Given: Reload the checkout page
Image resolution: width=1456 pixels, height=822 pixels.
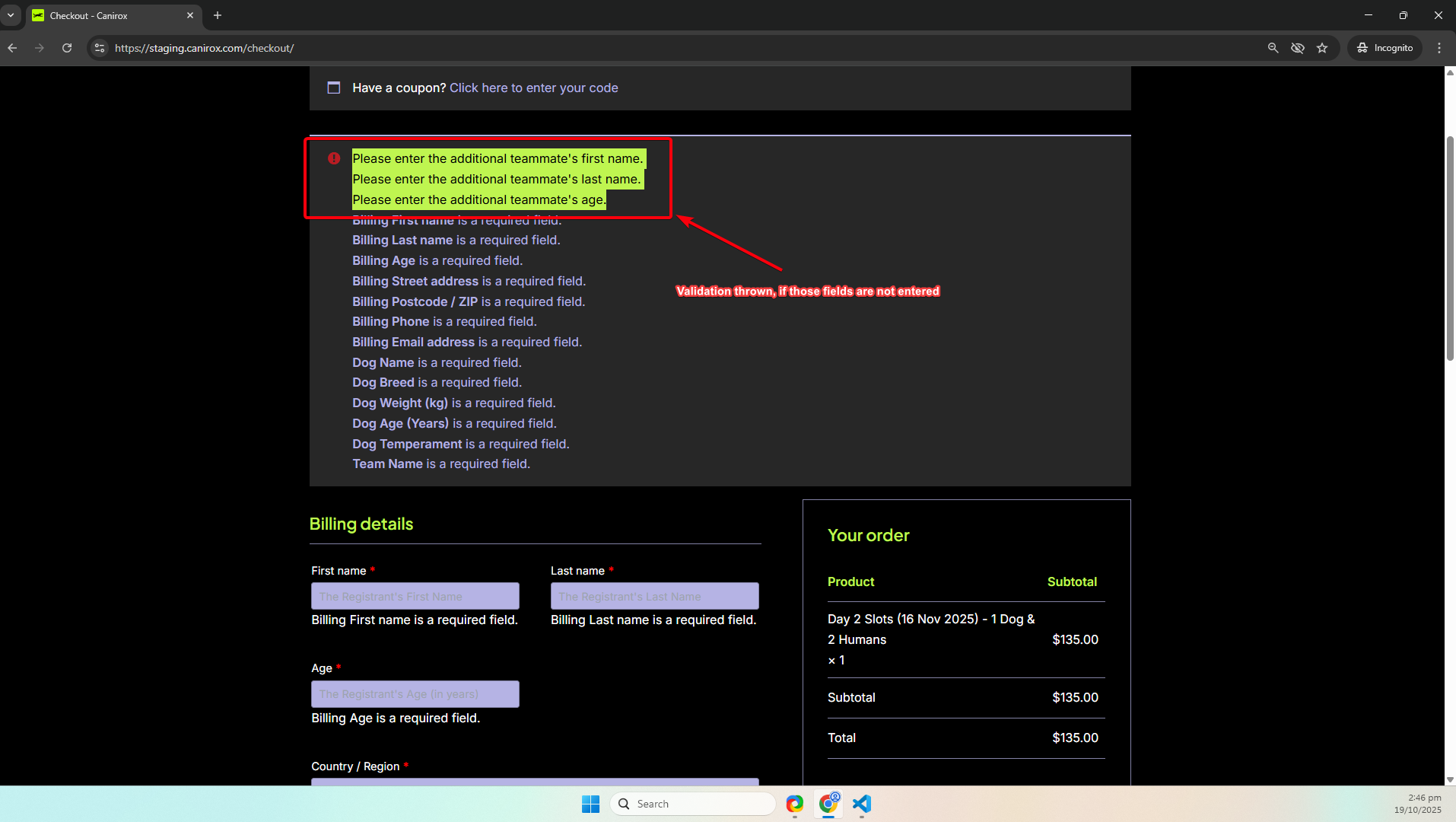Looking at the screenshot, I should point(67,48).
